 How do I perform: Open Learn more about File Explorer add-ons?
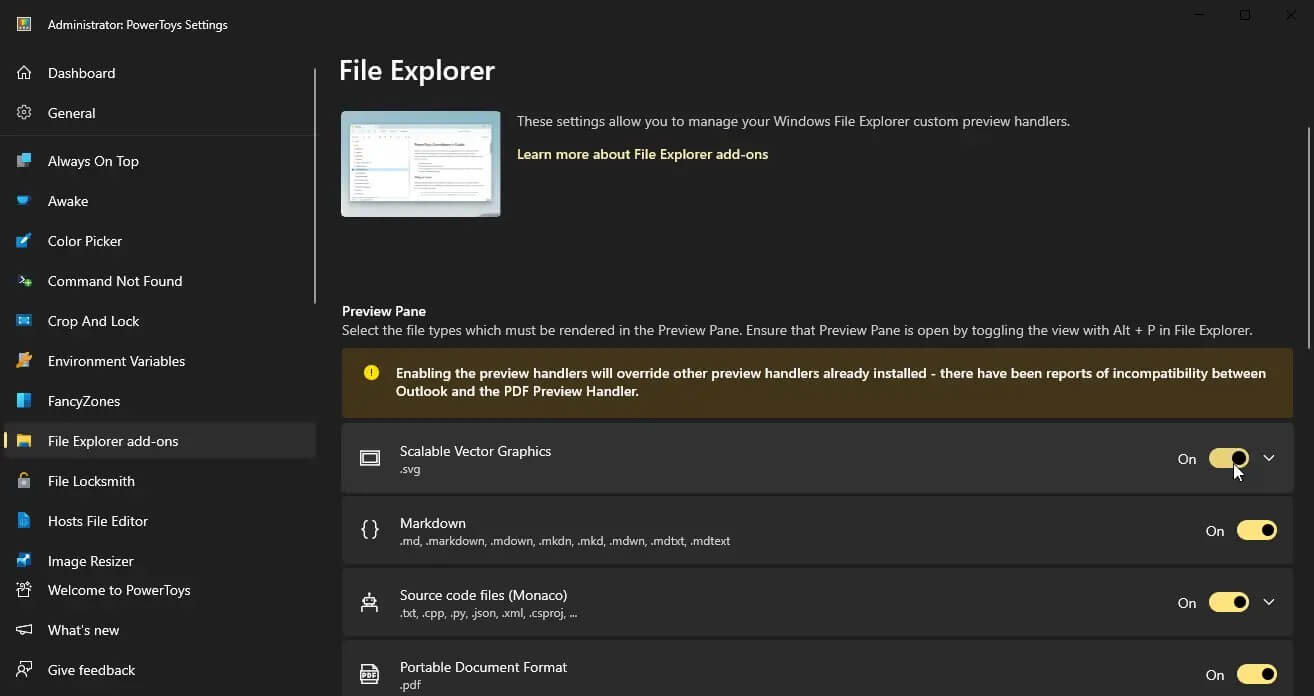coord(642,154)
